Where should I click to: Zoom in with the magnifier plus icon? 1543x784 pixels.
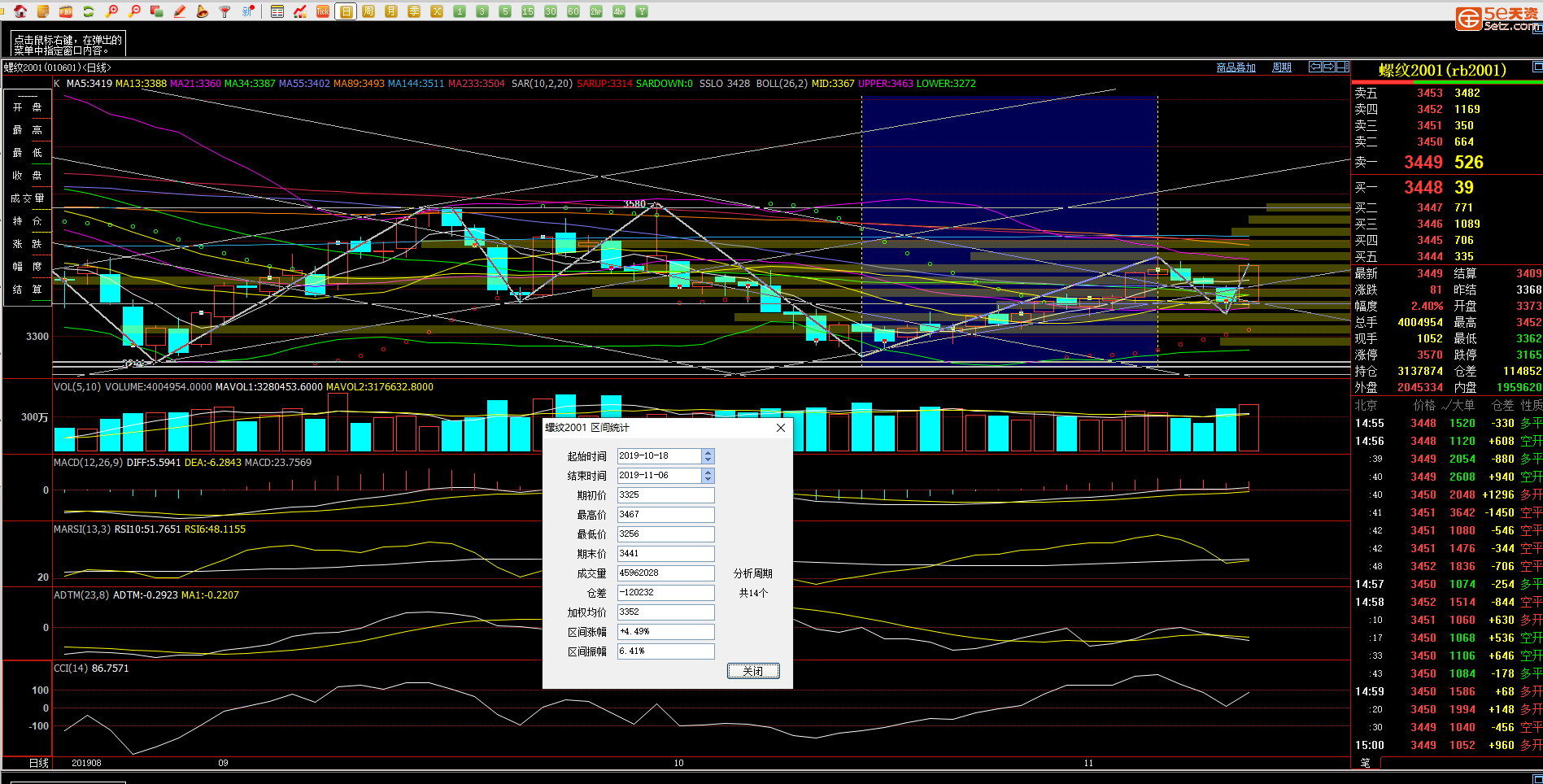pyautogui.click(x=111, y=11)
